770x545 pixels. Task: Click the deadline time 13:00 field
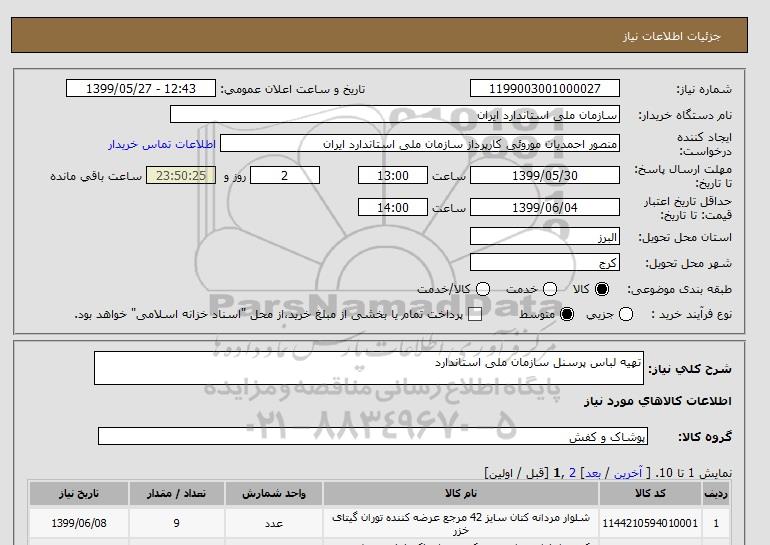[393, 175]
